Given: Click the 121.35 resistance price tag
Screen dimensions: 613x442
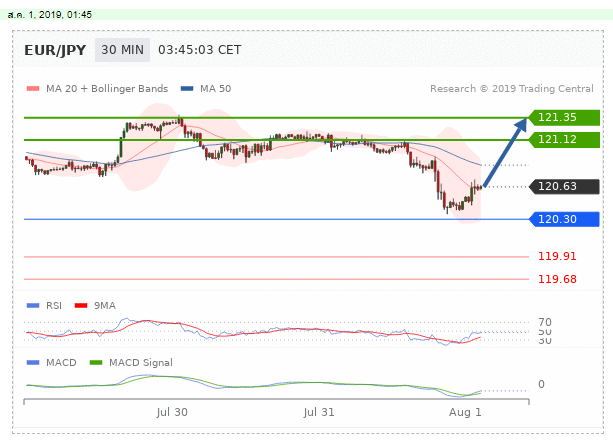Looking at the screenshot, I should tap(564, 118).
